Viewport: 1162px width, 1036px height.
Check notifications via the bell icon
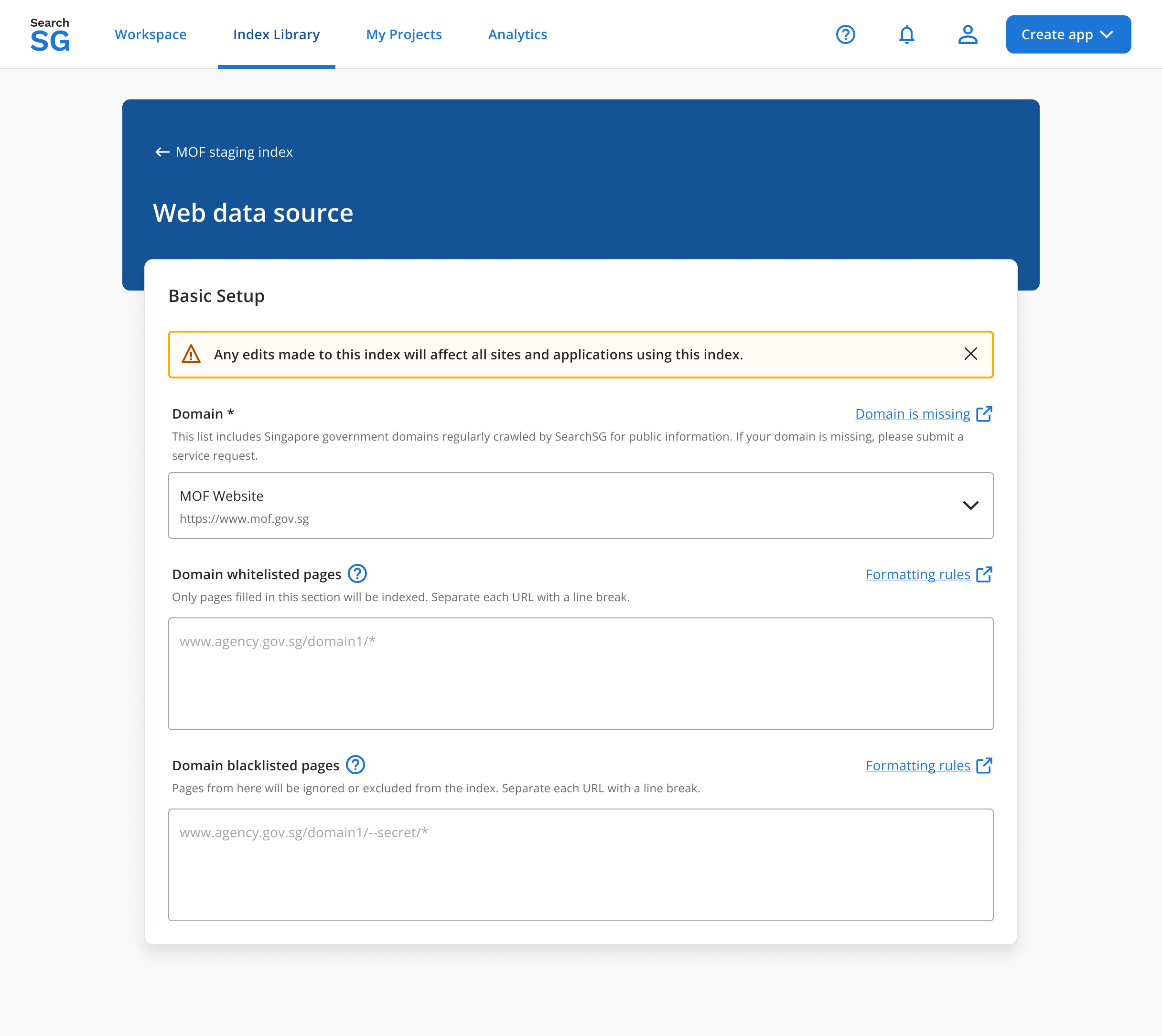click(x=906, y=34)
